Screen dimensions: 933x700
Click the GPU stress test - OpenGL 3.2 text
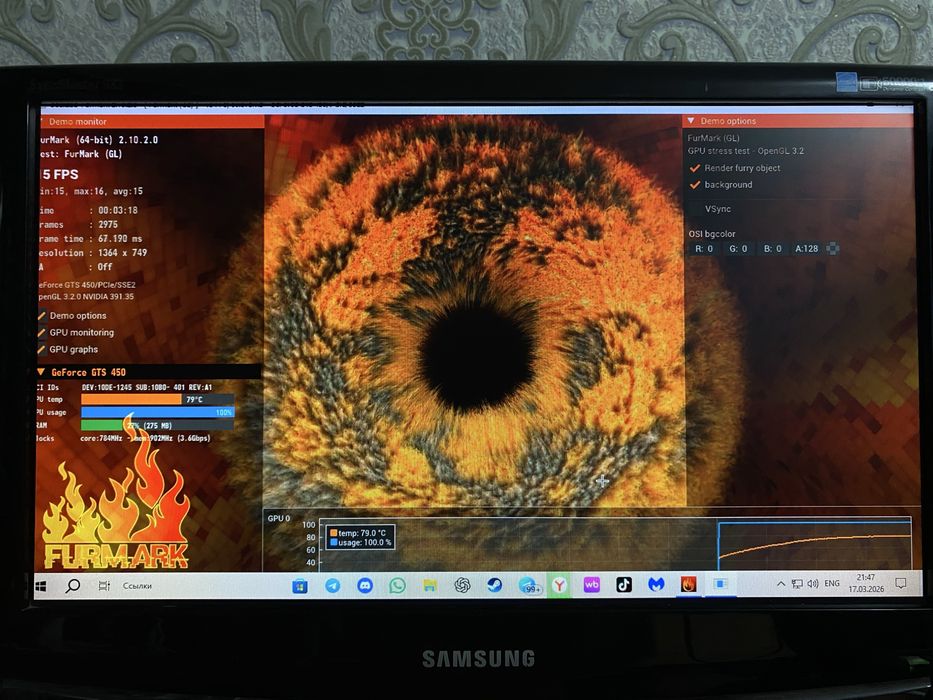tap(746, 151)
